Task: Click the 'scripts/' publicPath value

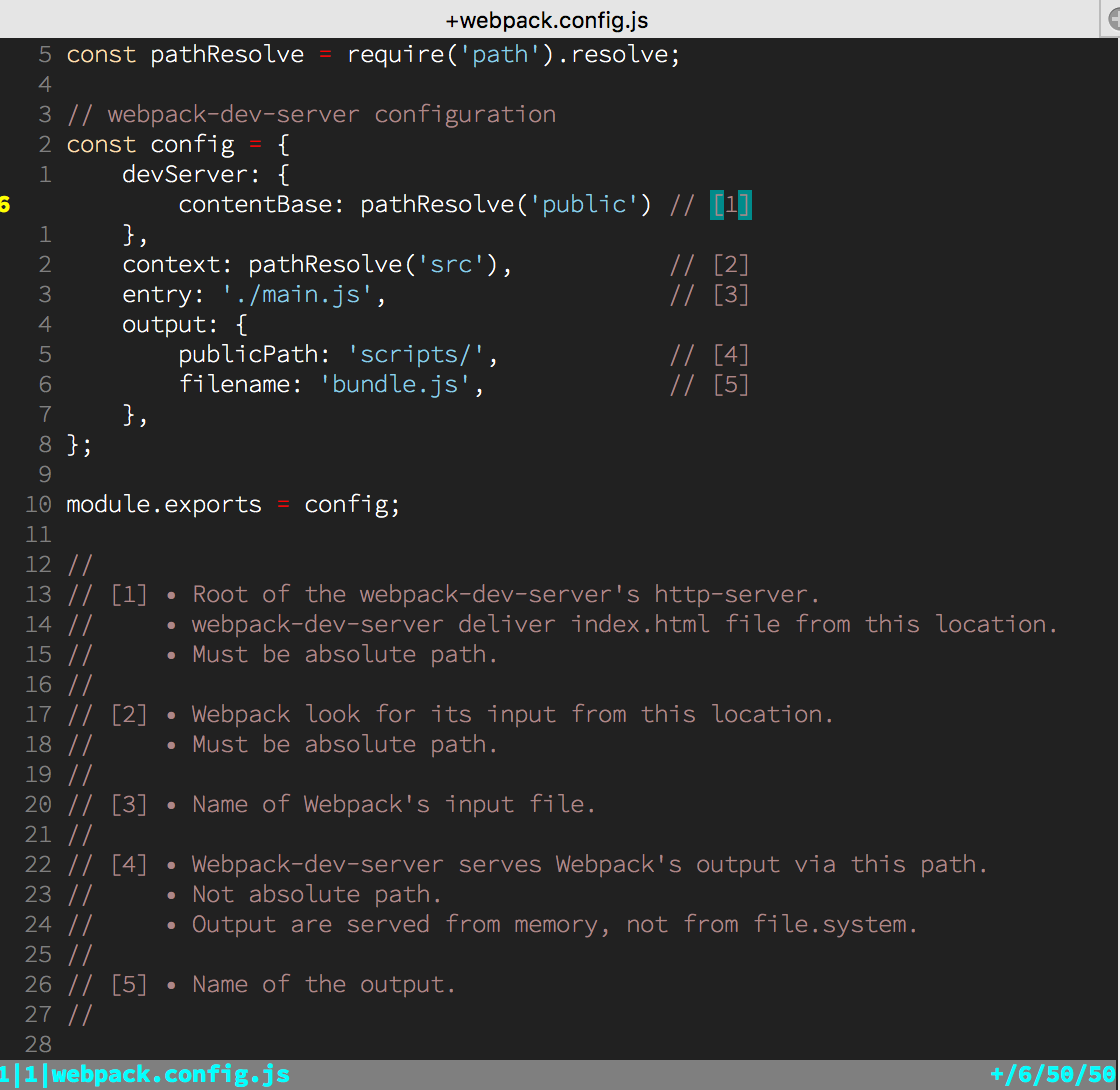Action: click(x=415, y=354)
